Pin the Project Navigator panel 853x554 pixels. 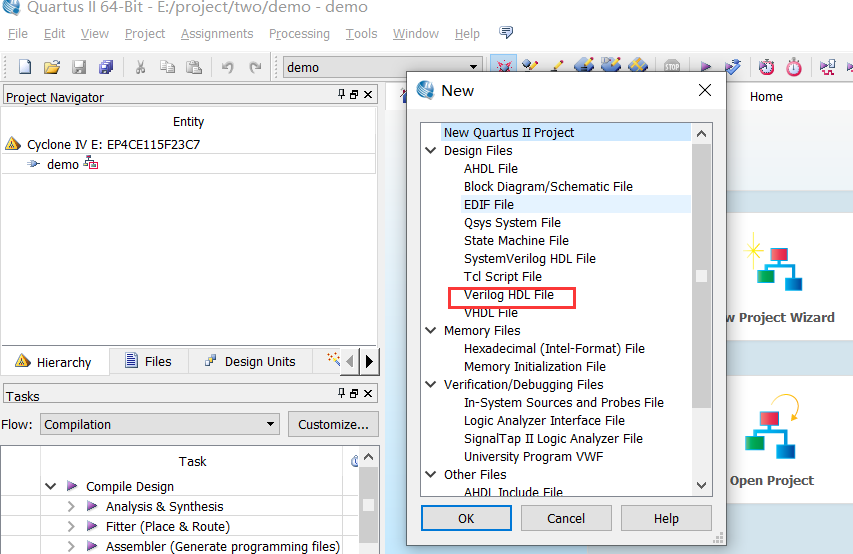pyautogui.click(x=341, y=94)
